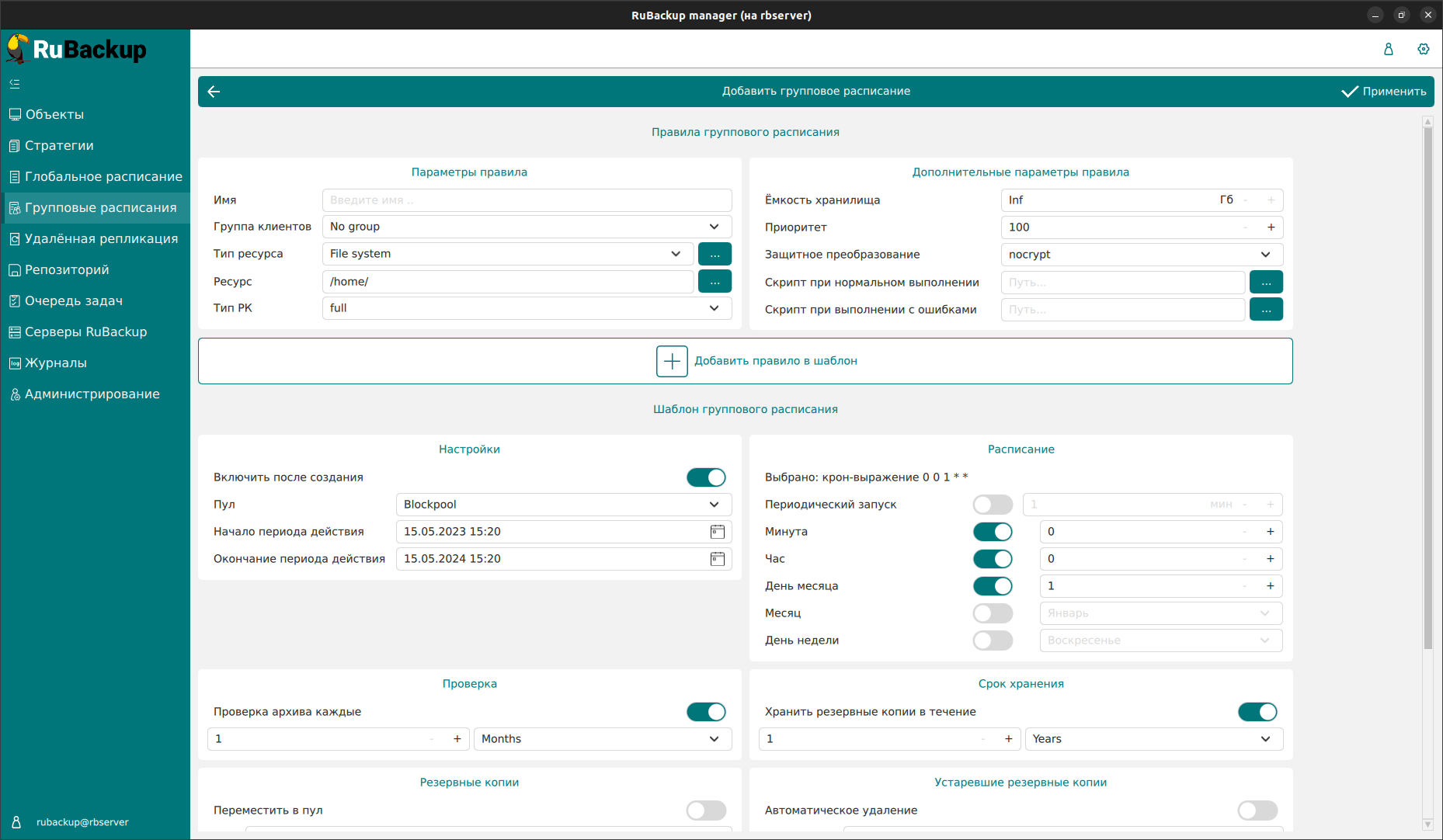Viewport: 1443px width, 840px height.
Task: Open the Защитное преобразование nocrypt dropdown
Action: pyautogui.click(x=1141, y=255)
